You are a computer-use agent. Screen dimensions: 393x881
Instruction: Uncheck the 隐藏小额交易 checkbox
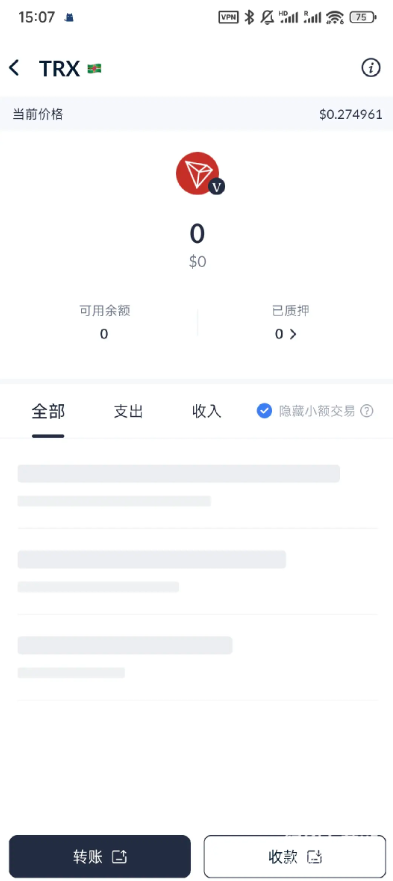point(264,411)
